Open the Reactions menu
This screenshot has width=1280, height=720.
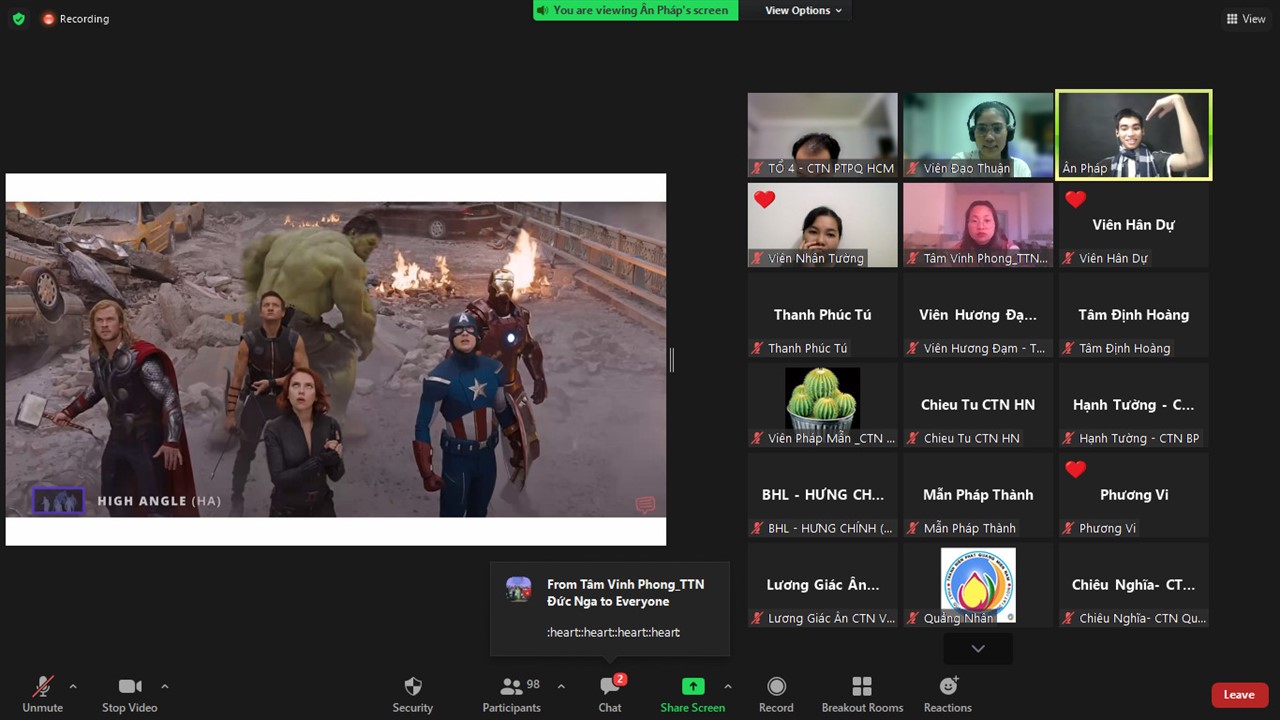click(948, 694)
